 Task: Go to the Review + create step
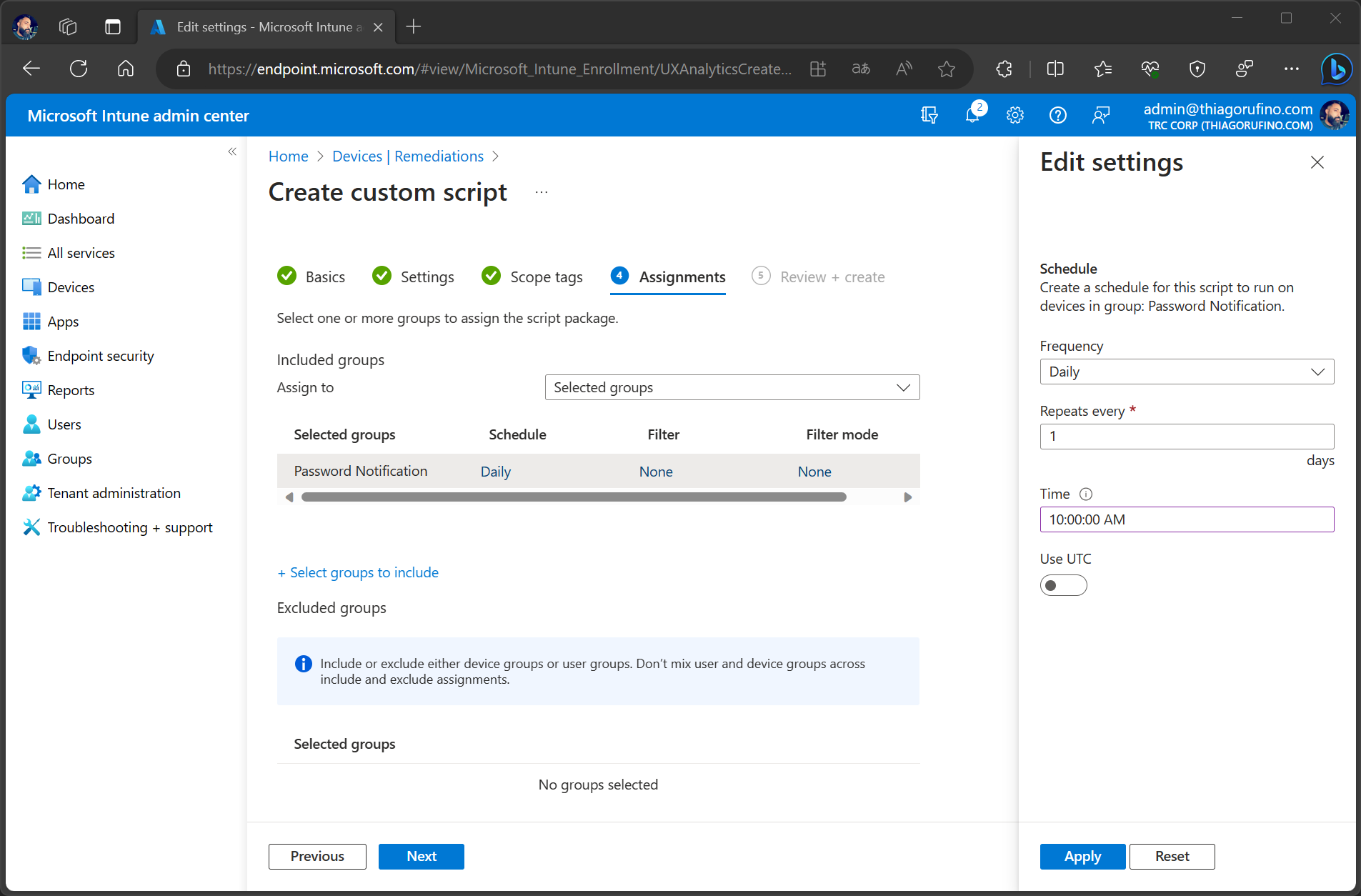pyautogui.click(x=818, y=277)
